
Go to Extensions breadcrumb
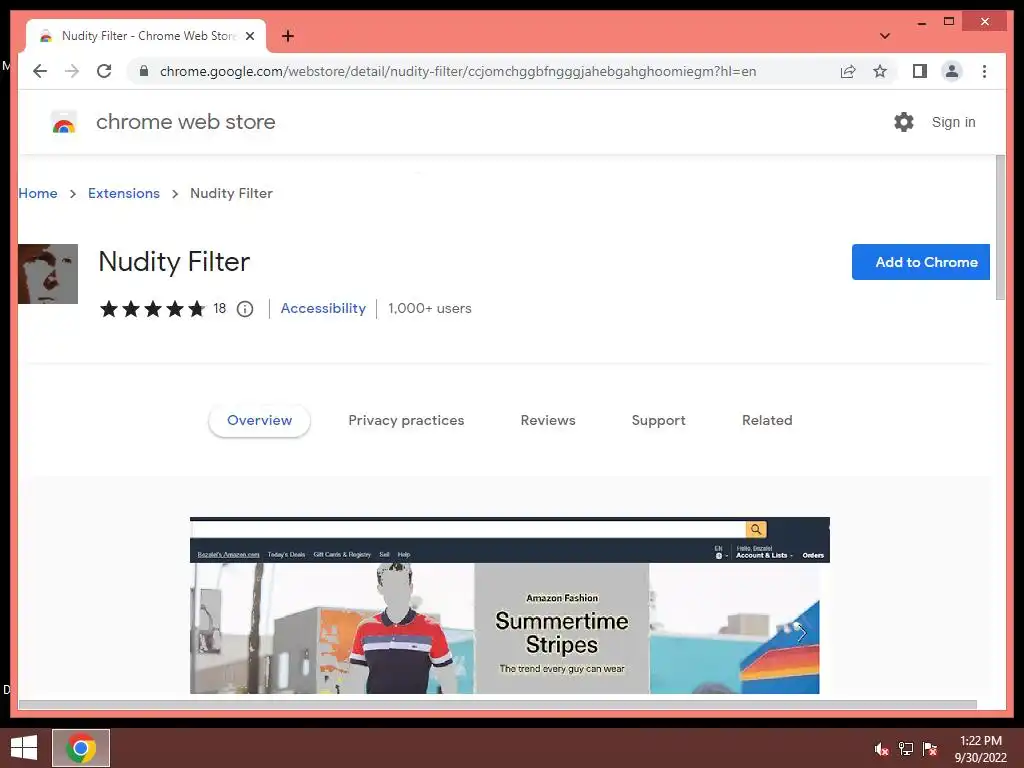click(124, 193)
